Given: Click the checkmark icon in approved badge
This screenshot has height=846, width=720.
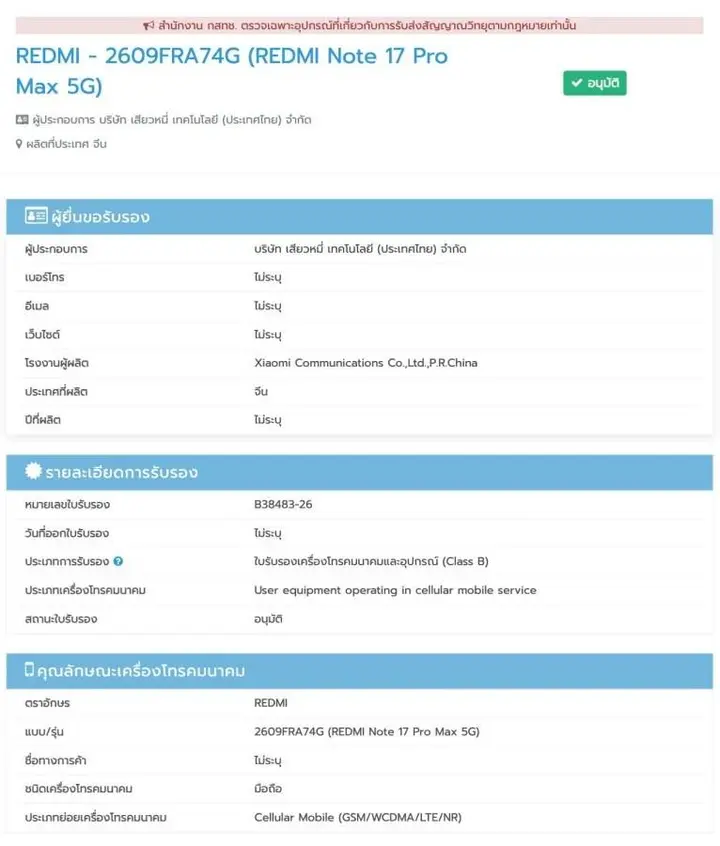Looking at the screenshot, I should [x=577, y=83].
